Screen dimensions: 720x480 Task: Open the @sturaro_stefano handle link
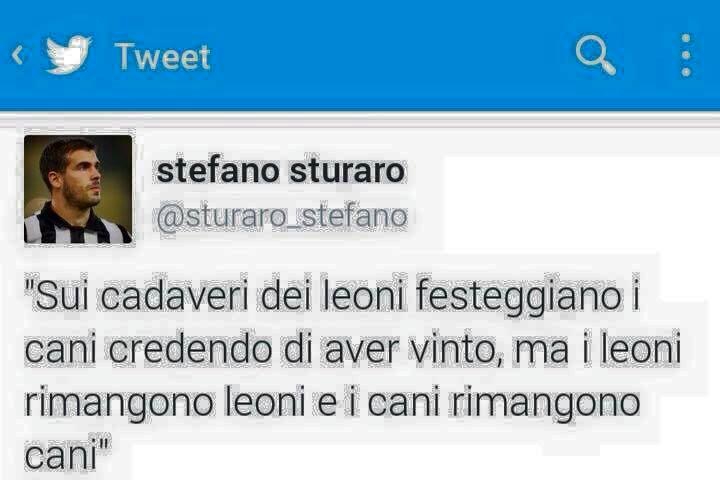pyautogui.click(x=281, y=217)
